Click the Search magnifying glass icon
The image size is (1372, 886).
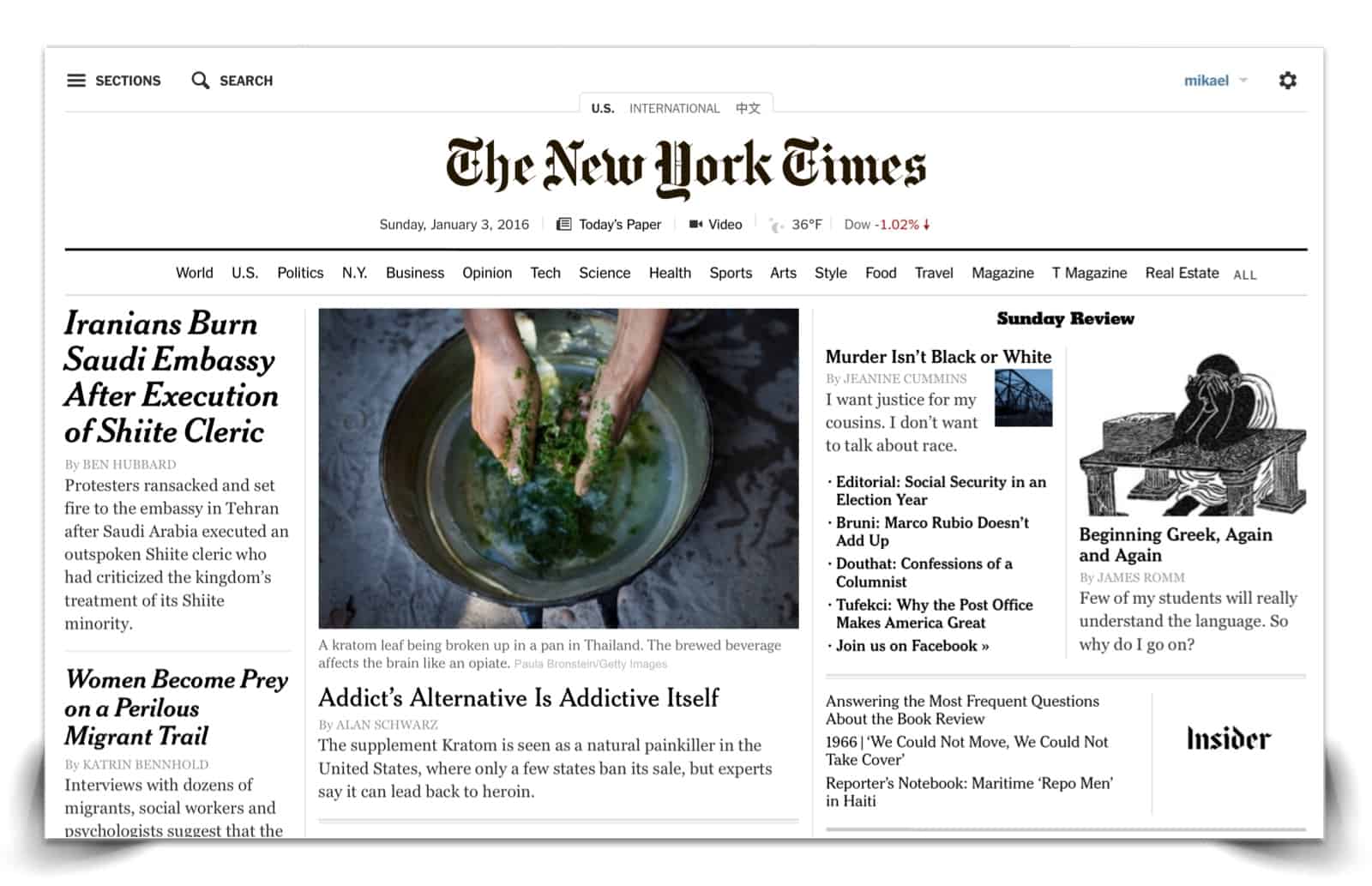201,81
